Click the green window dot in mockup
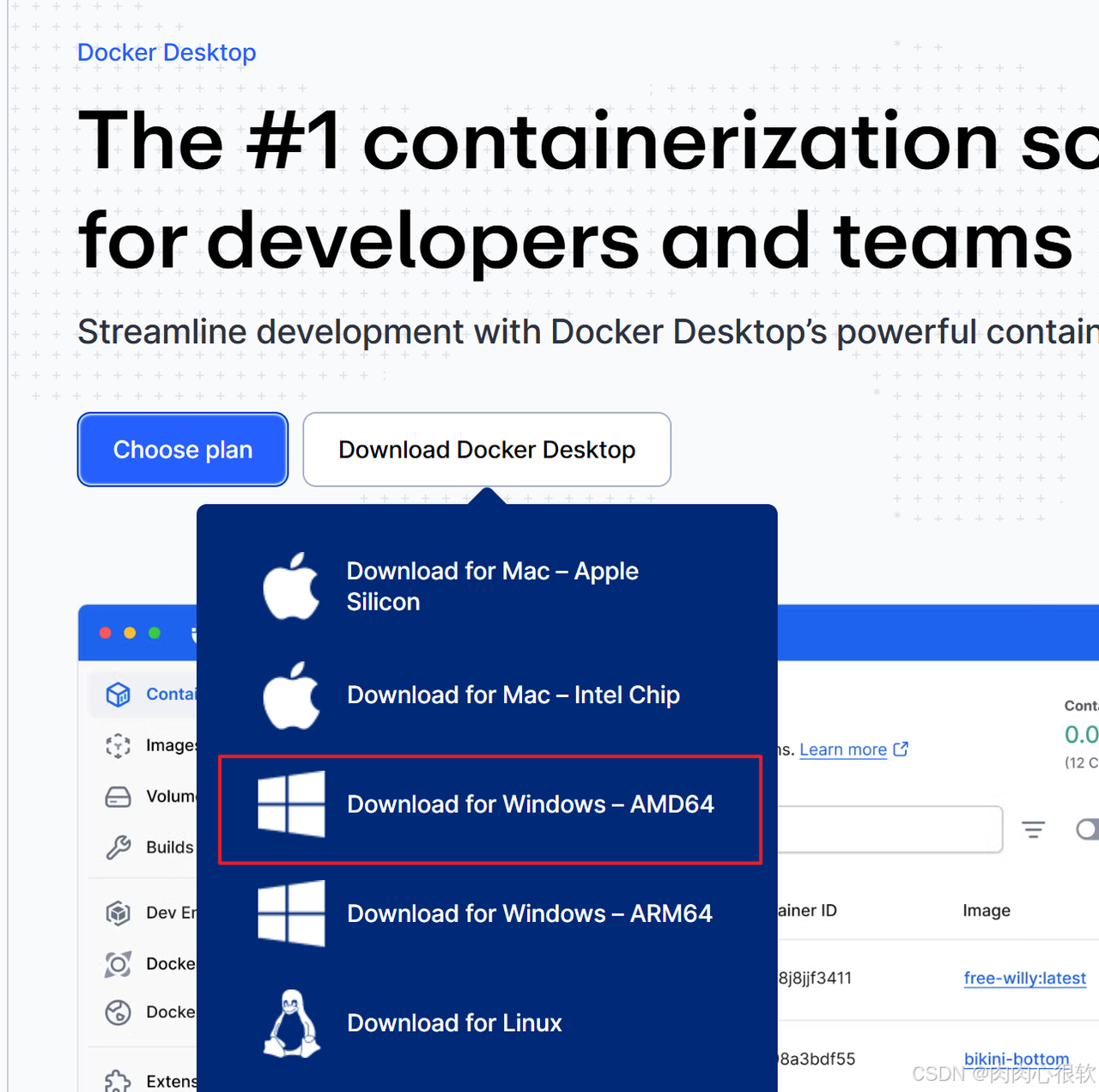Viewport: 1099px width, 1092px height. tap(155, 633)
